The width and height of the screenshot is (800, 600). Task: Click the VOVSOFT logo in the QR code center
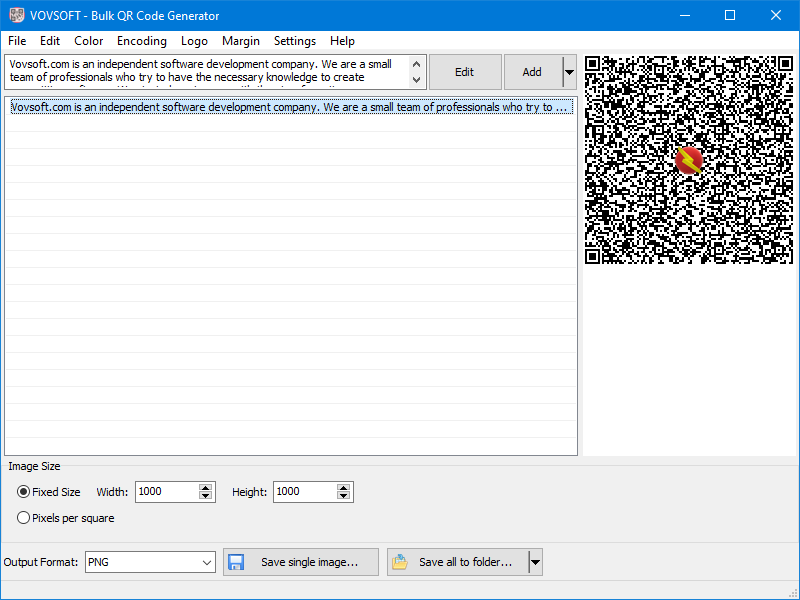click(x=688, y=160)
